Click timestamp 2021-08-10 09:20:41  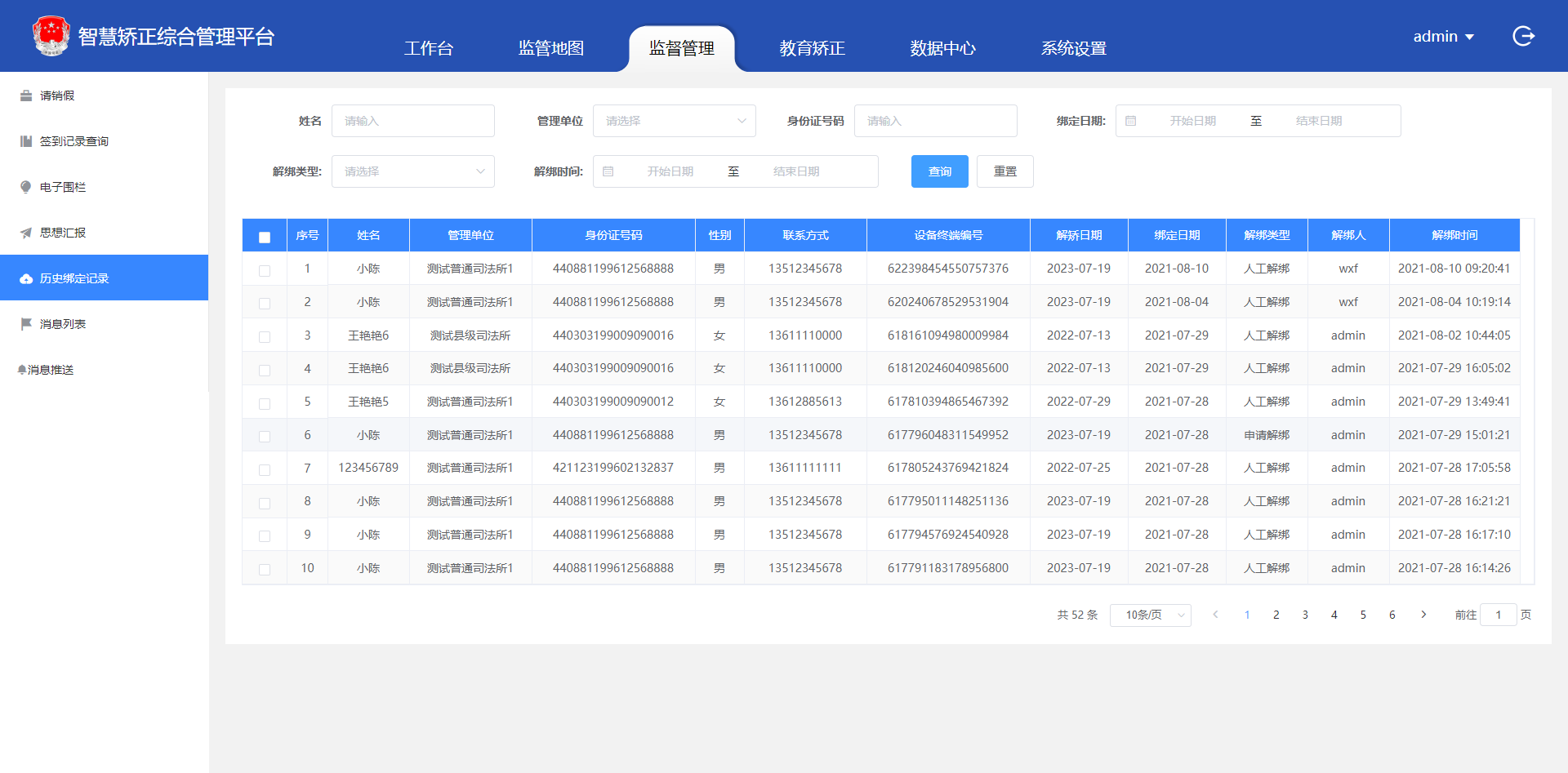click(x=1454, y=269)
